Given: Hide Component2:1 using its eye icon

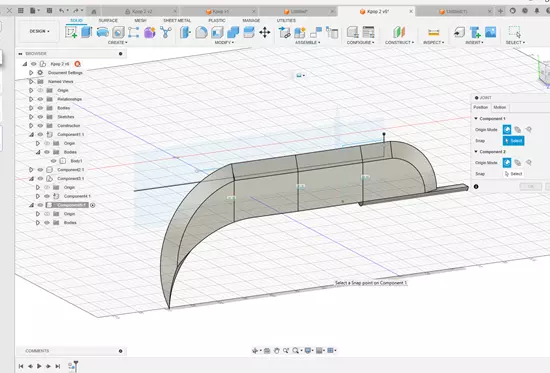Looking at the screenshot, I should point(40,170).
